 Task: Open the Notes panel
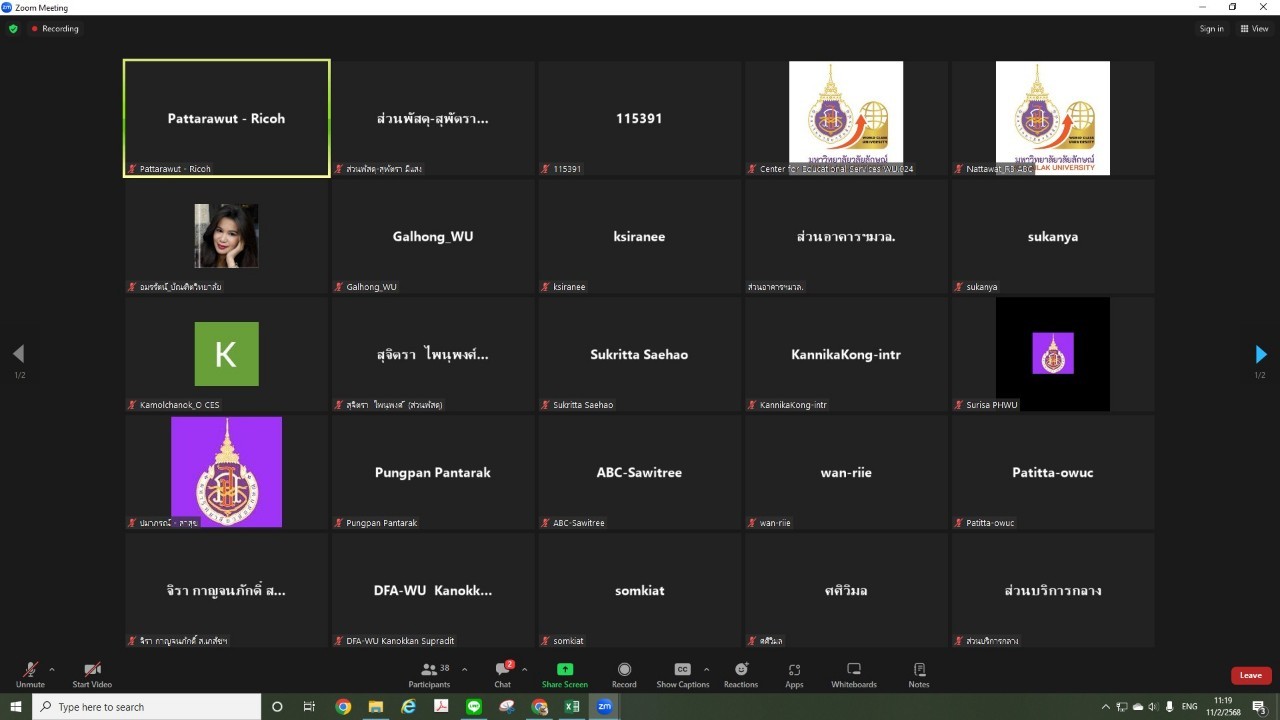919,674
